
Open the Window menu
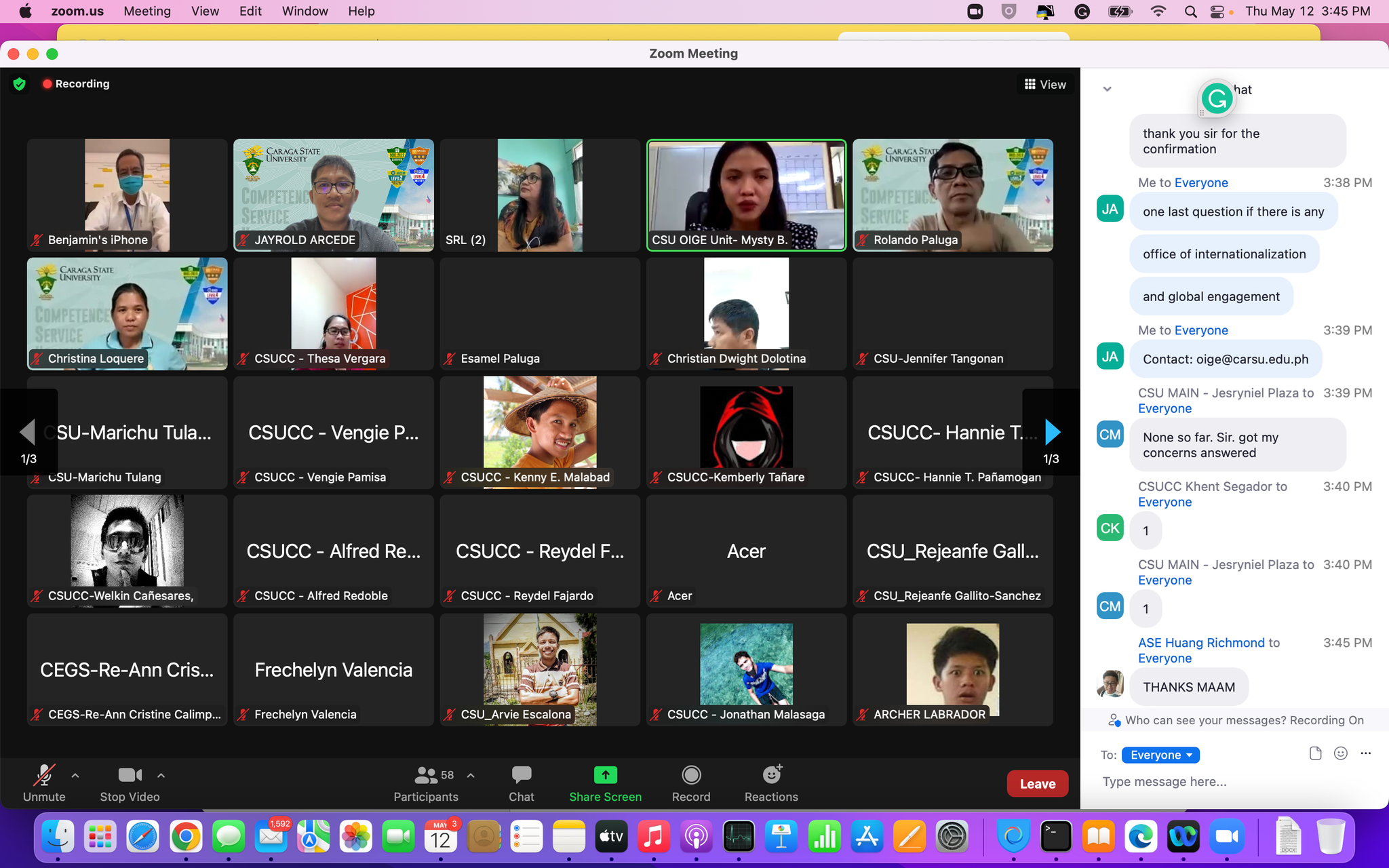coord(305,11)
